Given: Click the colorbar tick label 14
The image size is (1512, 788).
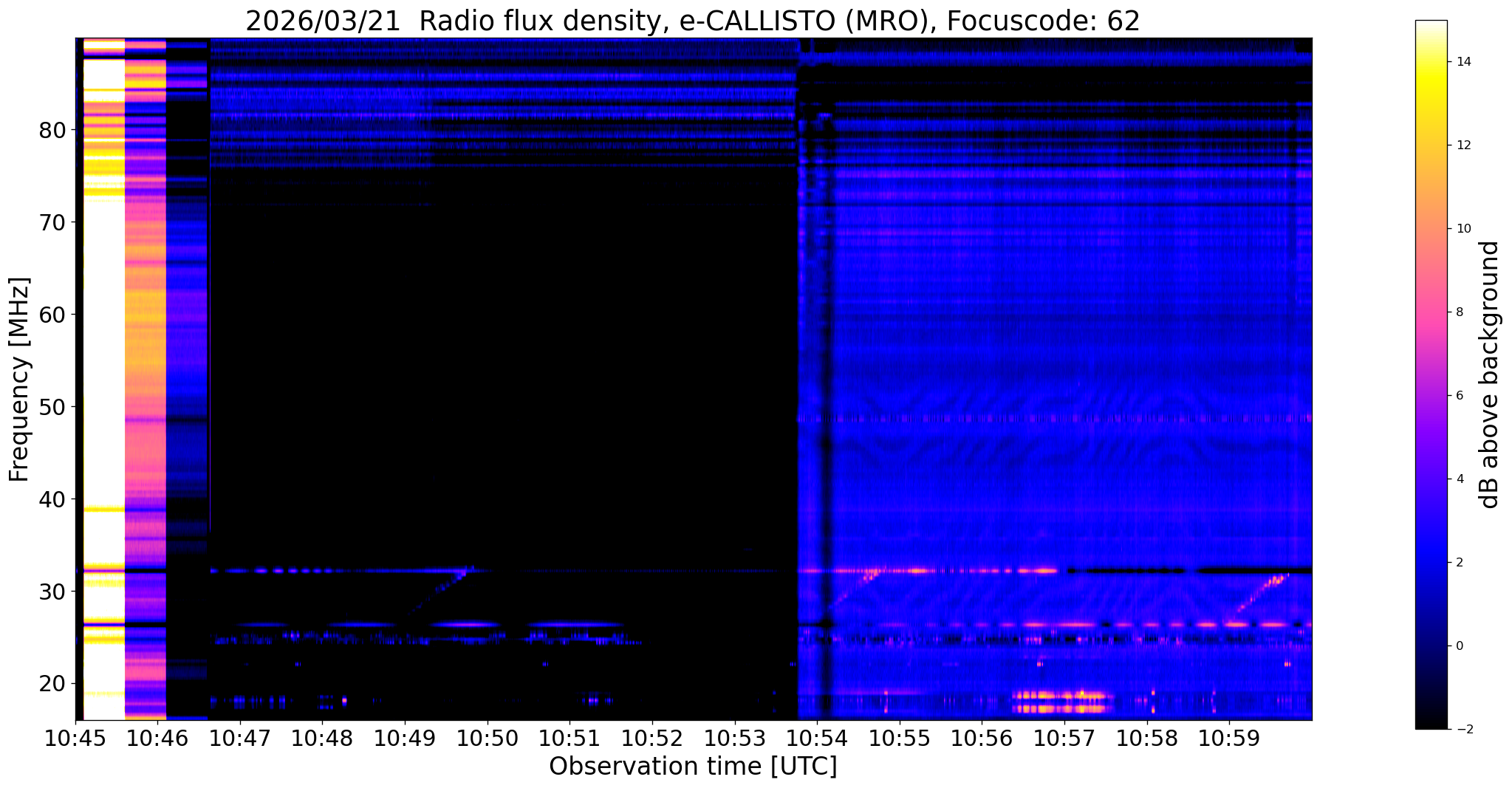Looking at the screenshot, I should [x=1463, y=62].
